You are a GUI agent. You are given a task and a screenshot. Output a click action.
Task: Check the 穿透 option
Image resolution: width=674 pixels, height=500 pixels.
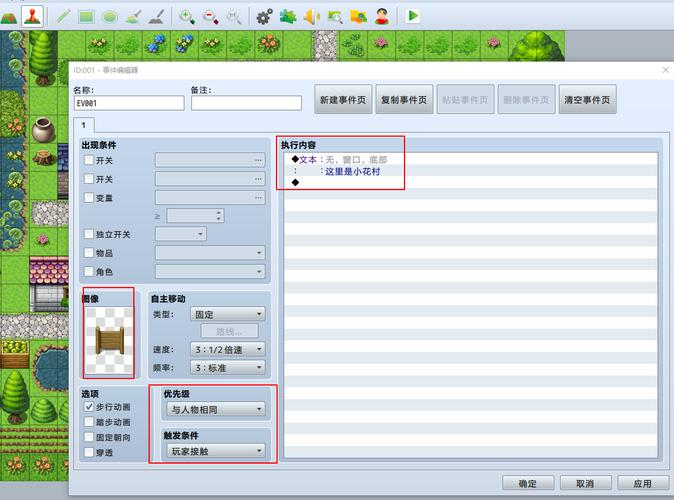89,452
